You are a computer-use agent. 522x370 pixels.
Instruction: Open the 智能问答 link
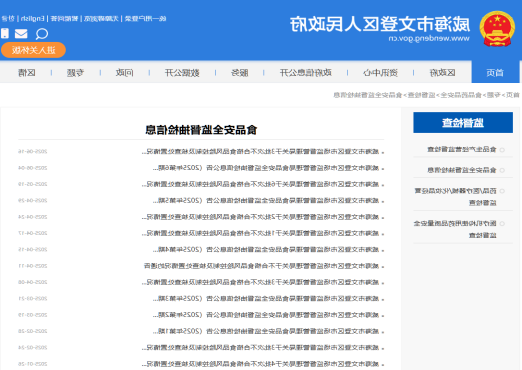(x=64, y=18)
